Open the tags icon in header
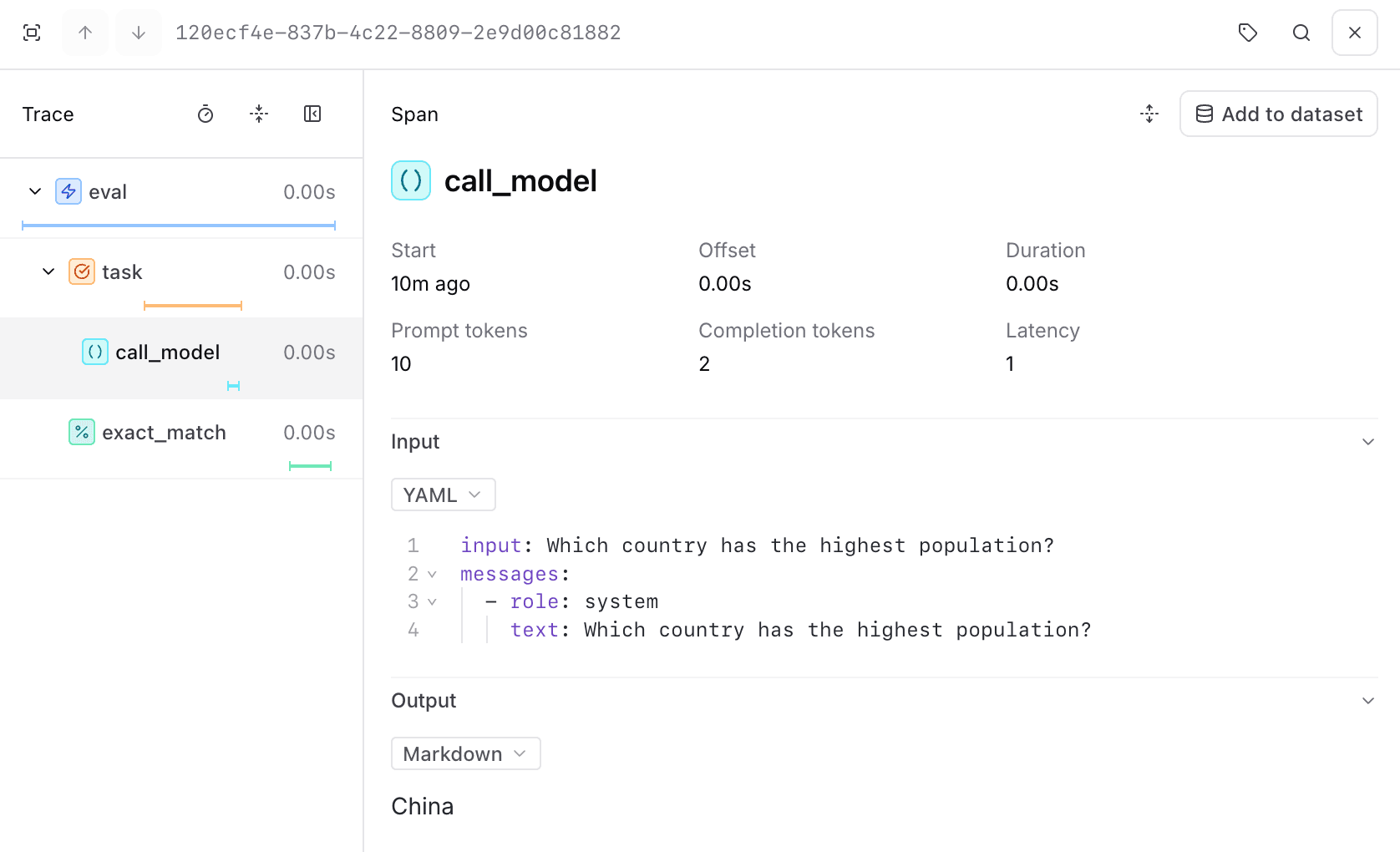This screenshot has height=852, width=1400. (1248, 33)
